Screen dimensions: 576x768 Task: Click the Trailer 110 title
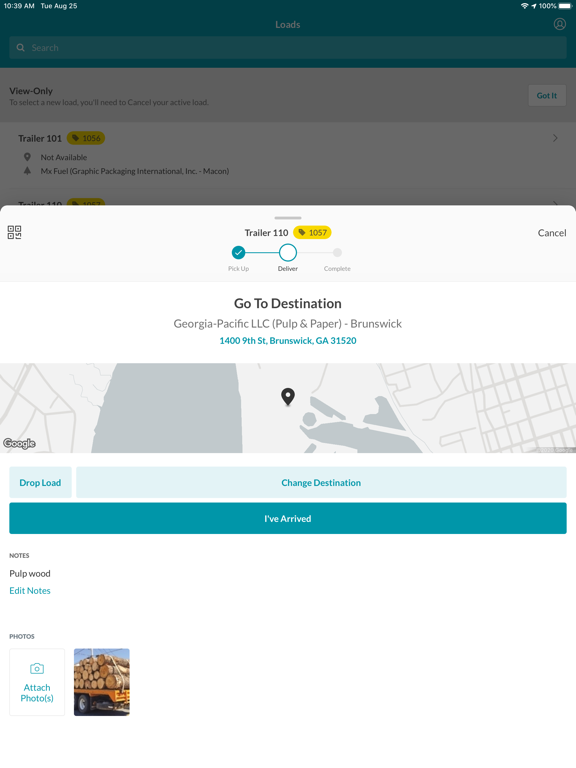(x=266, y=233)
